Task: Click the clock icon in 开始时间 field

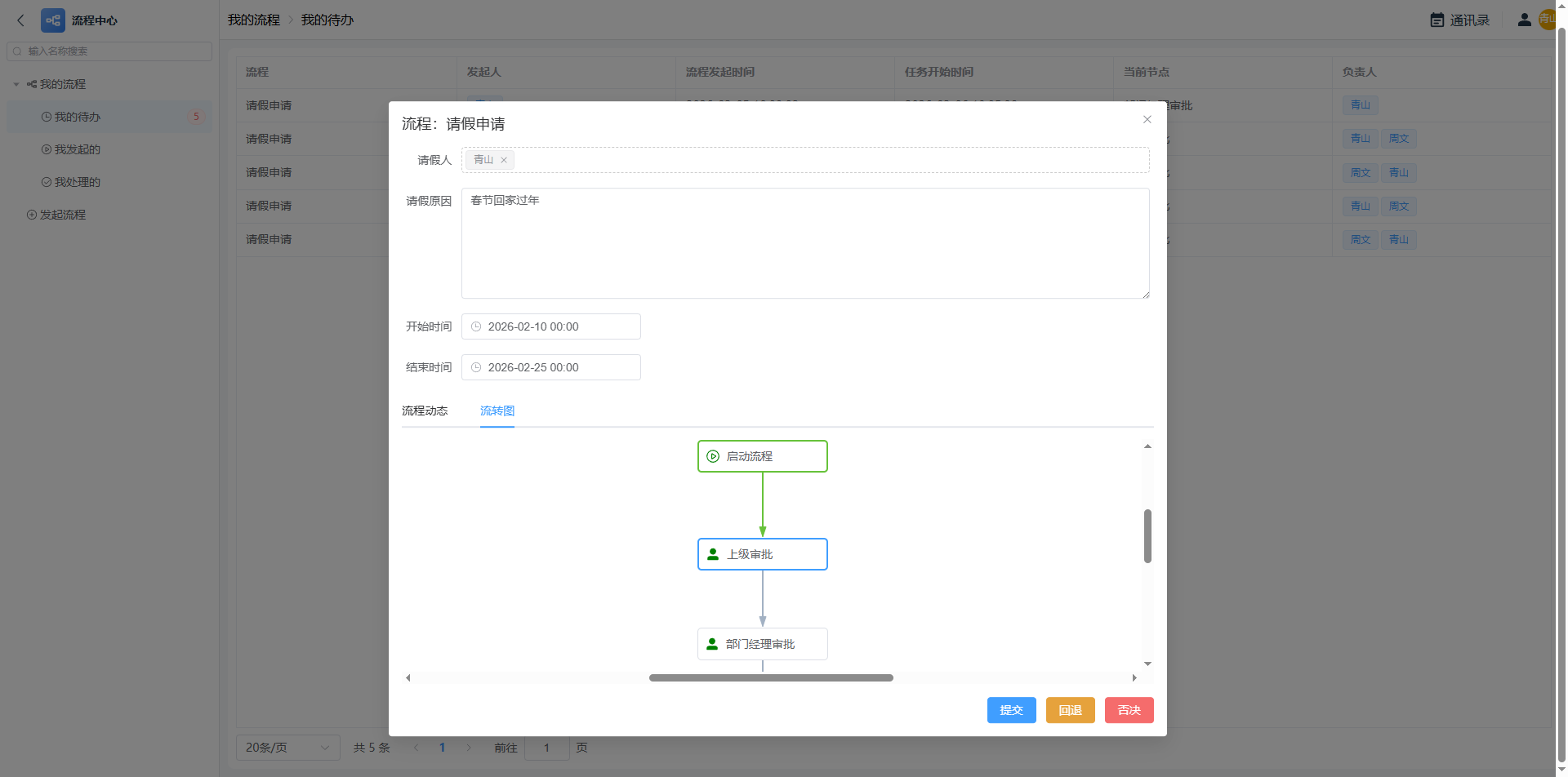Action: click(x=476, y=326)
